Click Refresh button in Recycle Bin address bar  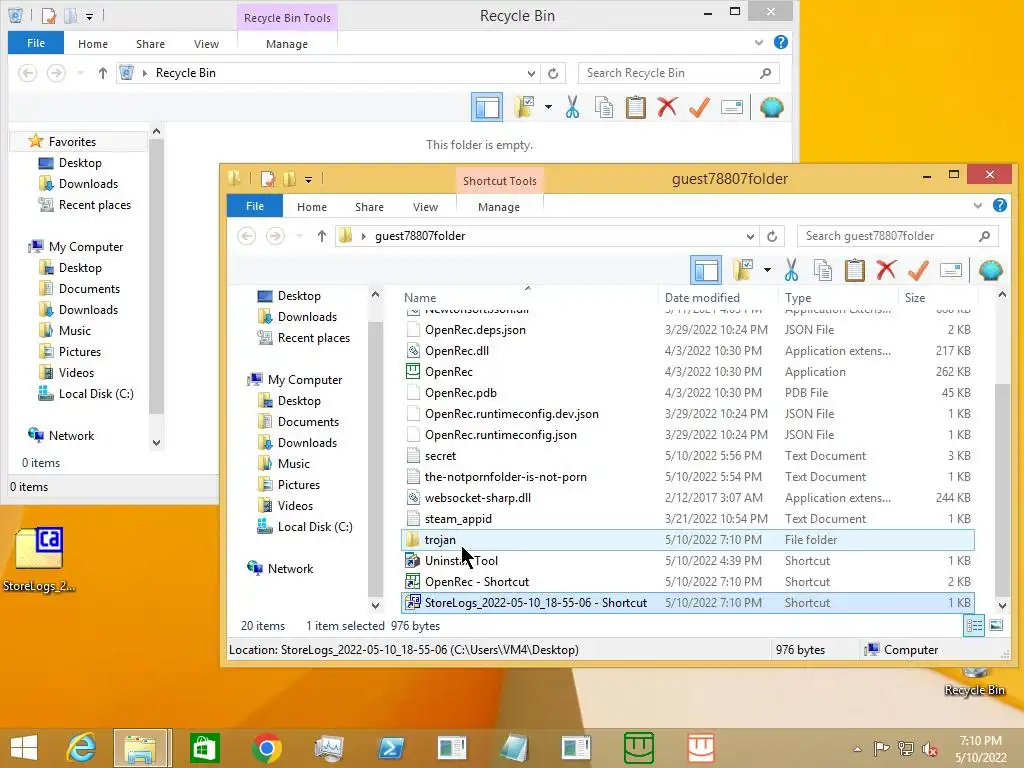(553, 74)
